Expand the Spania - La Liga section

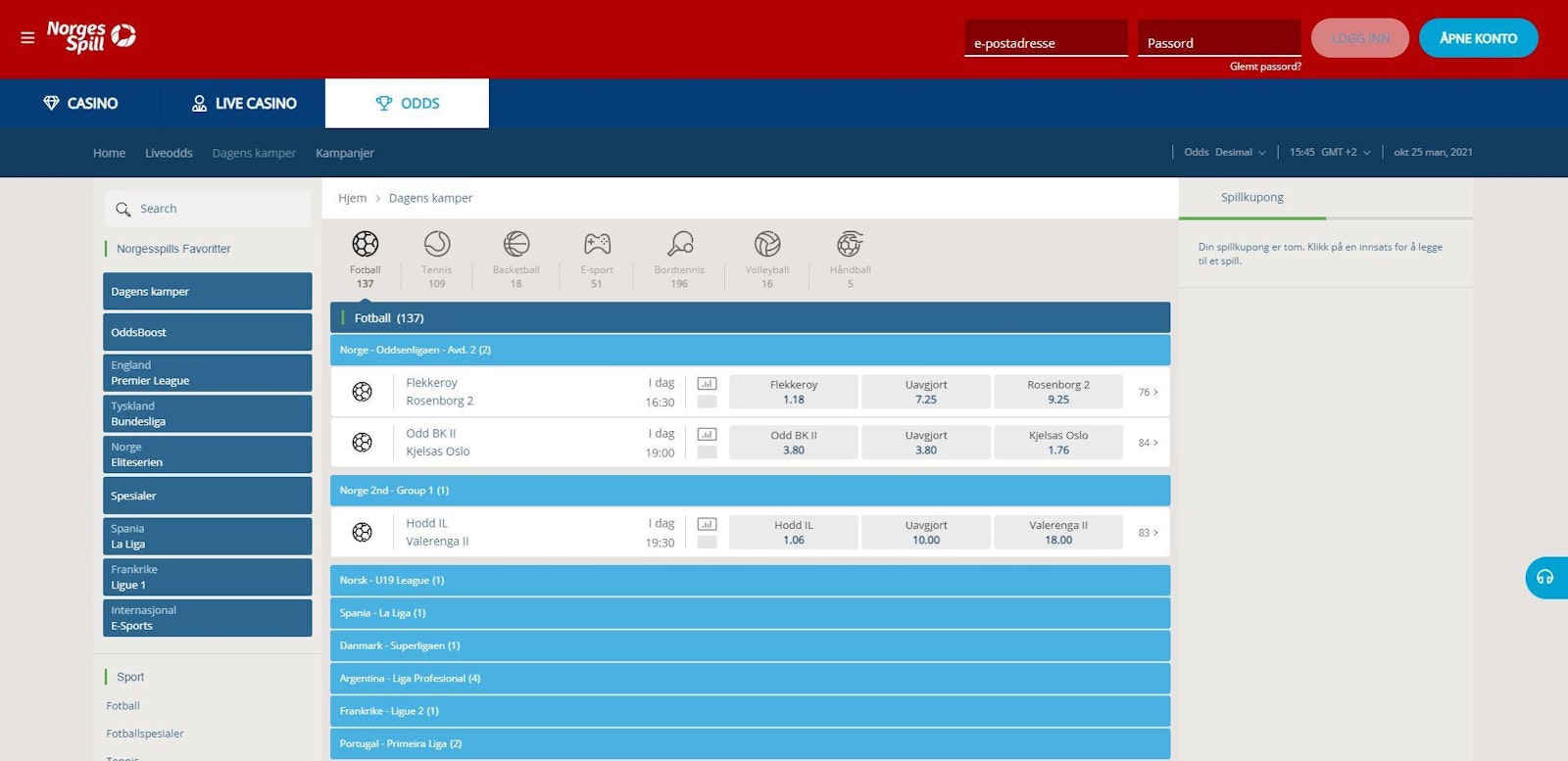(x=750, y=613)
